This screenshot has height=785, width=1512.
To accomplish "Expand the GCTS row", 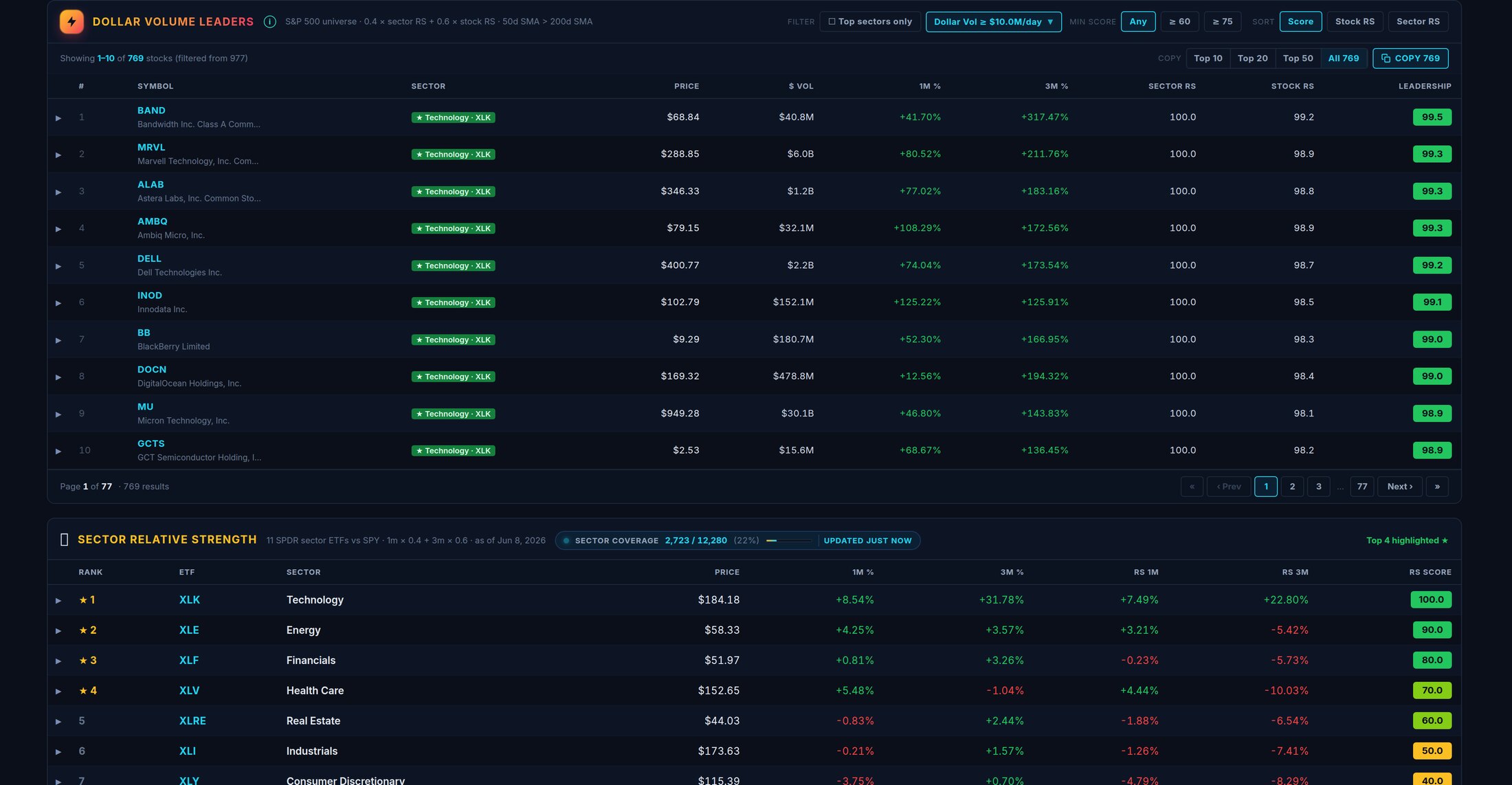I will tap(58, 452).
